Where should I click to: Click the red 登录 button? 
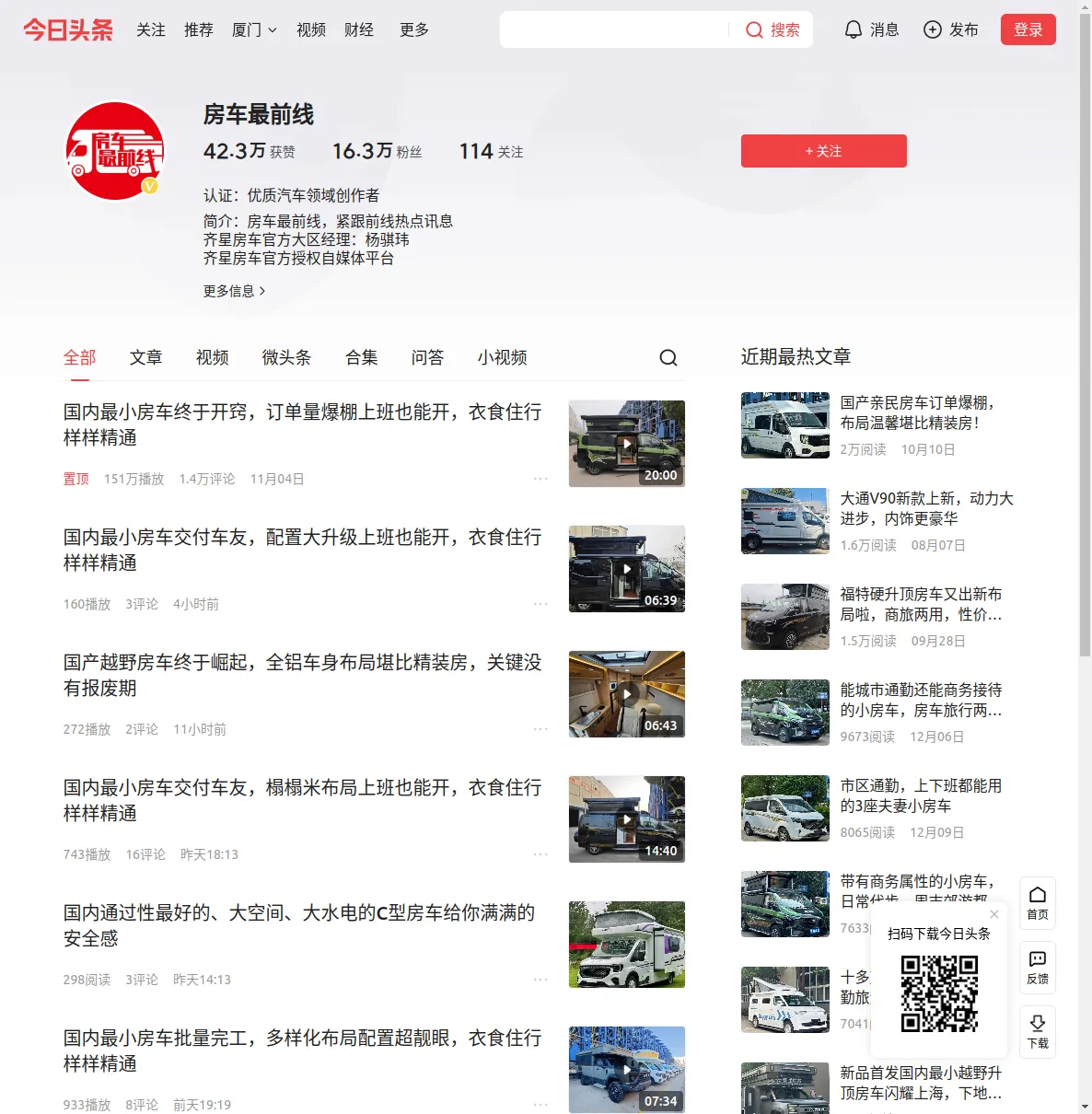1028,29
